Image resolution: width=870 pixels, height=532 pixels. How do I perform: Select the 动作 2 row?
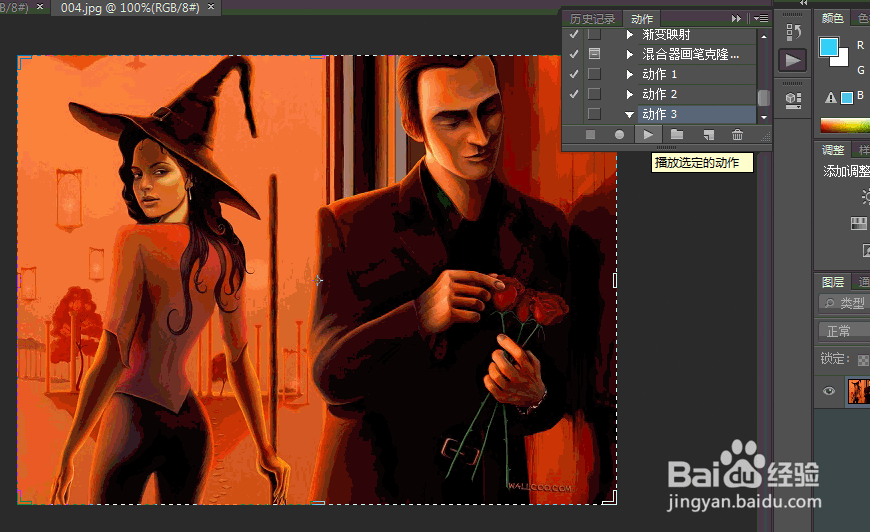(696, 94)
